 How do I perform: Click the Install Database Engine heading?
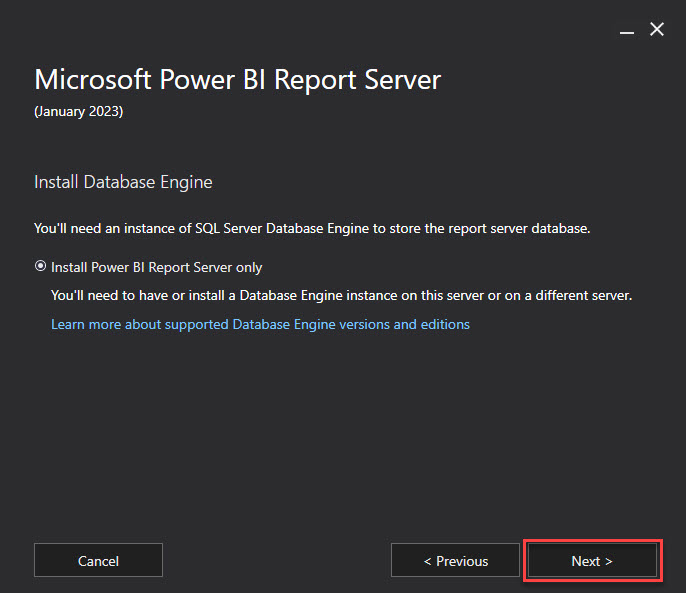click(x=123, y=182)
